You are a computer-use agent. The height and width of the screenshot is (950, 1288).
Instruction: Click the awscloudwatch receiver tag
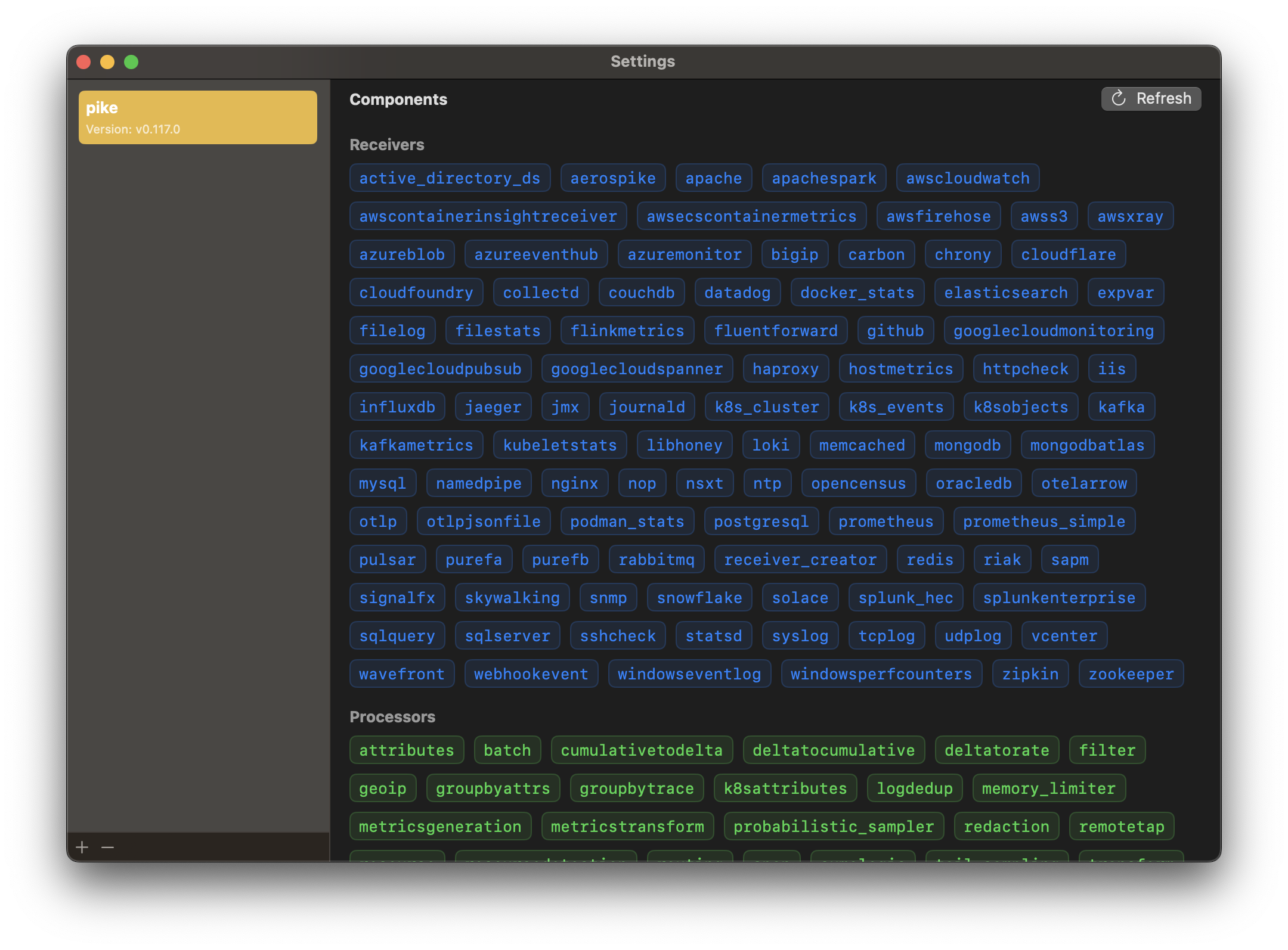pyautogui.click(x=968, y=178)
